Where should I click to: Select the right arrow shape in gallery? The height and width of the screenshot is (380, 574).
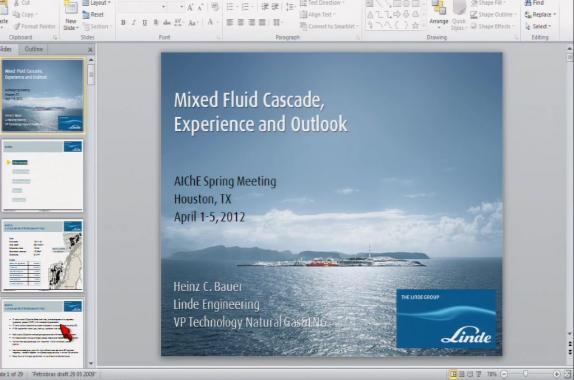[x=397, y=15]
